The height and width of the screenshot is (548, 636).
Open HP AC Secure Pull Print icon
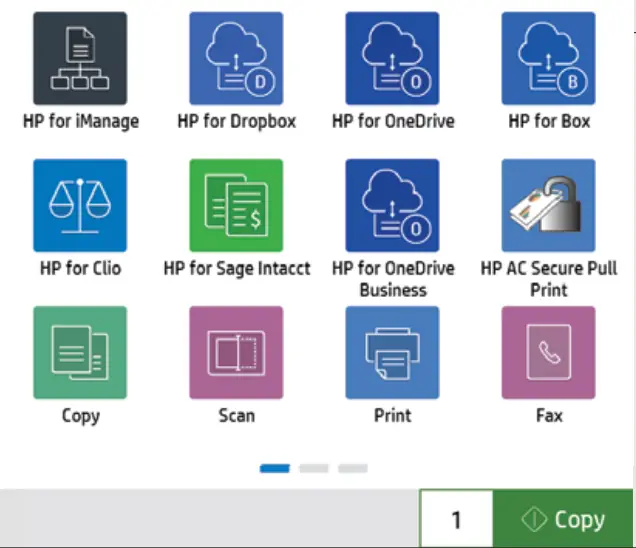coord(548,205)
